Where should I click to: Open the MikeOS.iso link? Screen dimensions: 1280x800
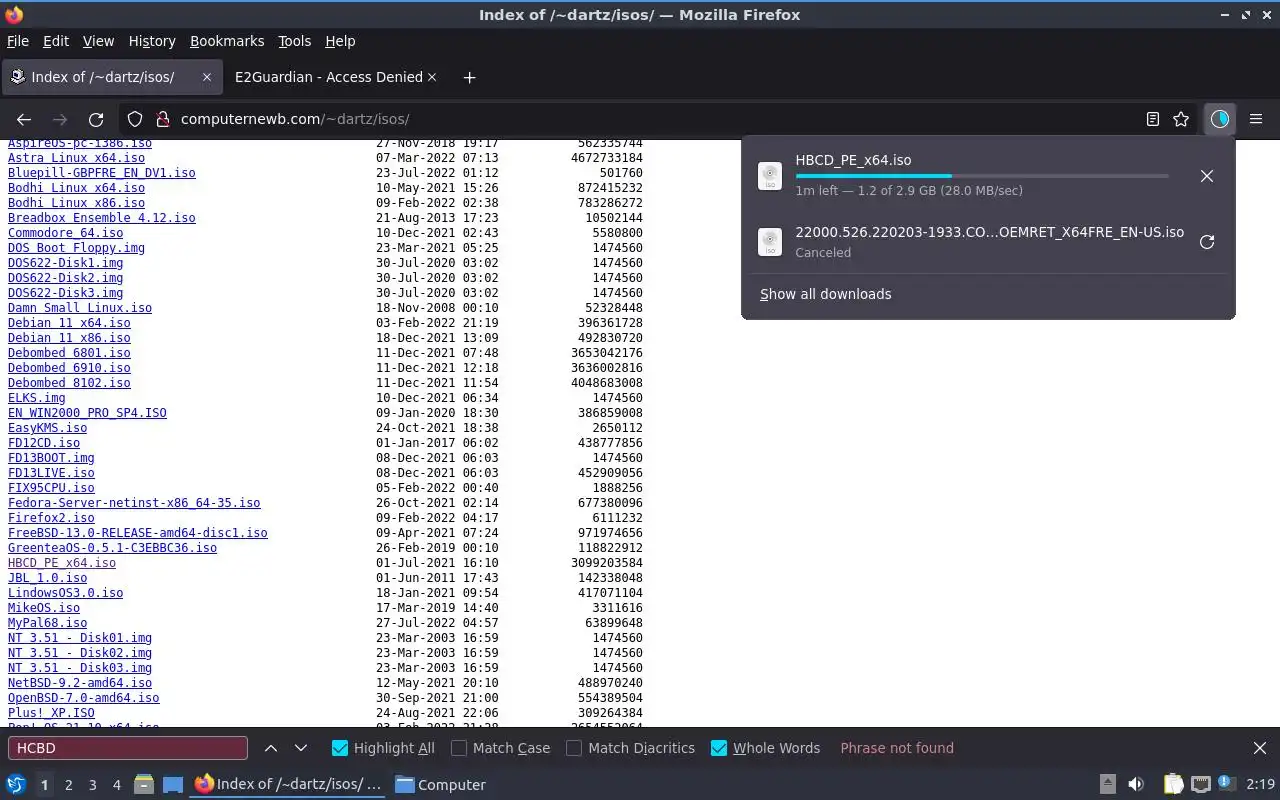pyautogui.click(x=44, y=608)
